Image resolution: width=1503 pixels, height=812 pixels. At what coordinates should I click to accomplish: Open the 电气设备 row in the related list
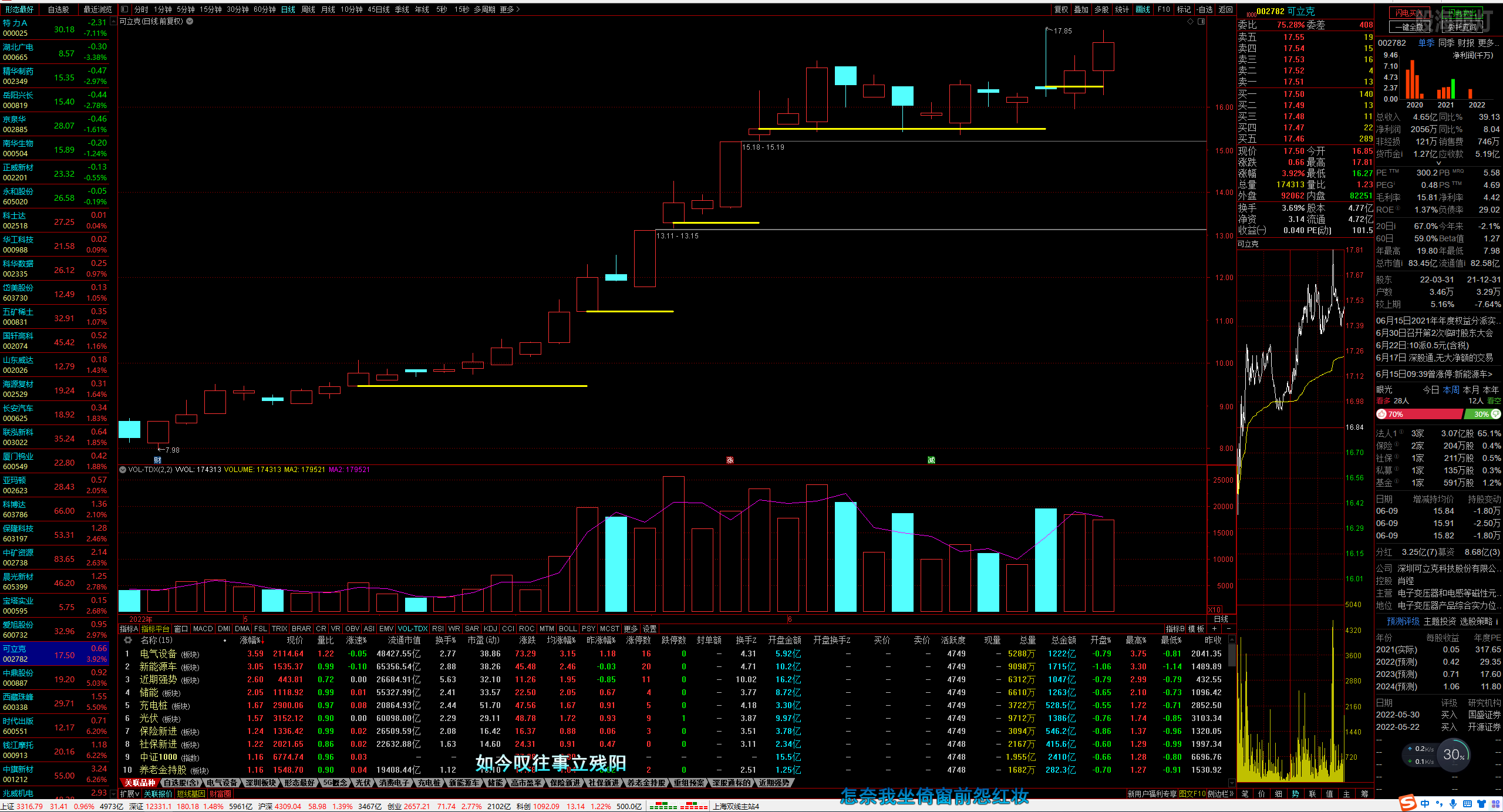tap(673, 653)
